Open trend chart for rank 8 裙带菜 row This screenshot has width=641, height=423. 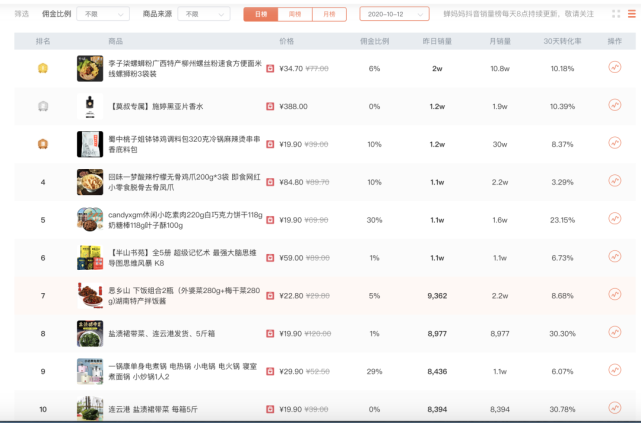pos(614,332)
